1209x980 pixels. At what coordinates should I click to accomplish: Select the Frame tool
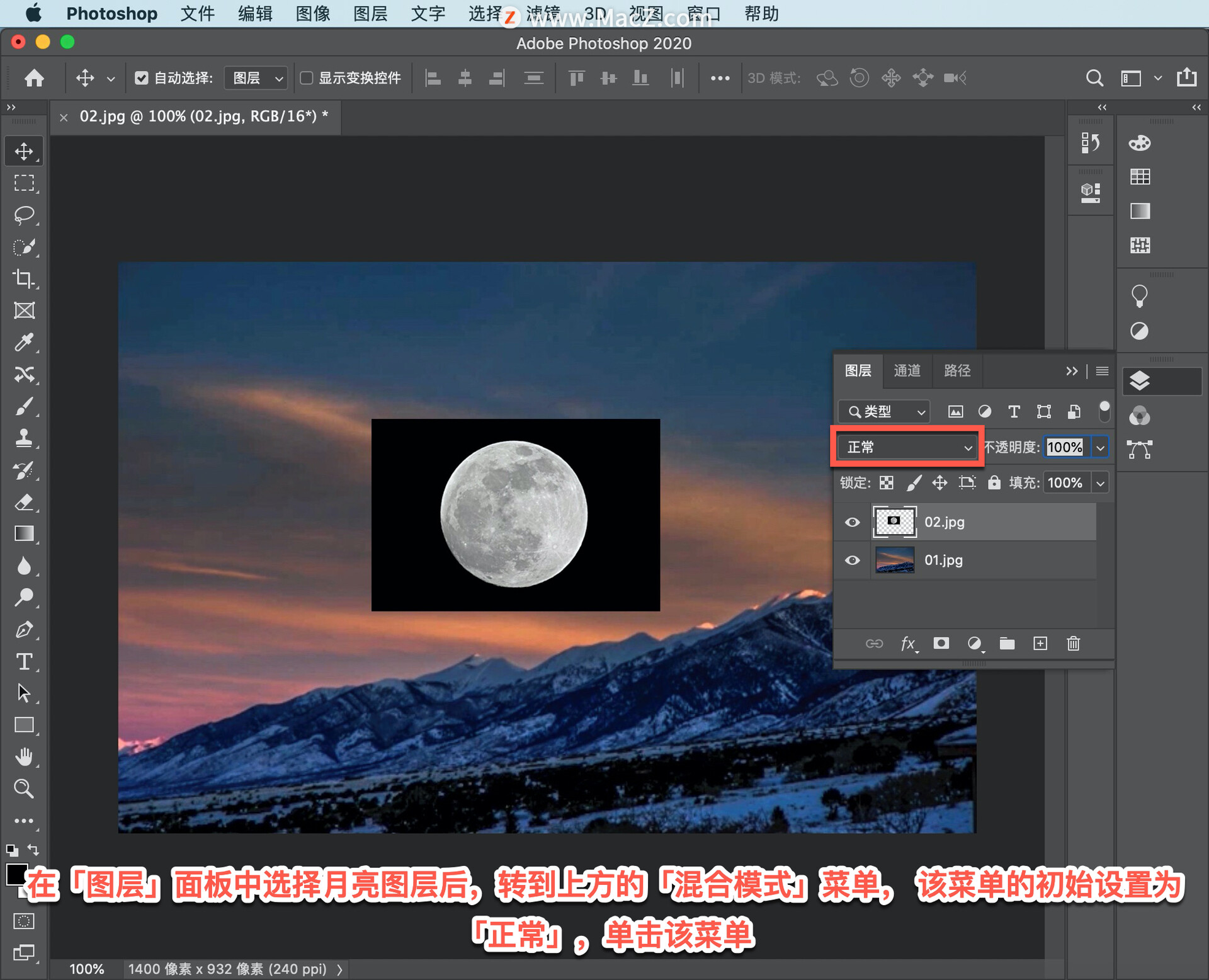point(24,311)
